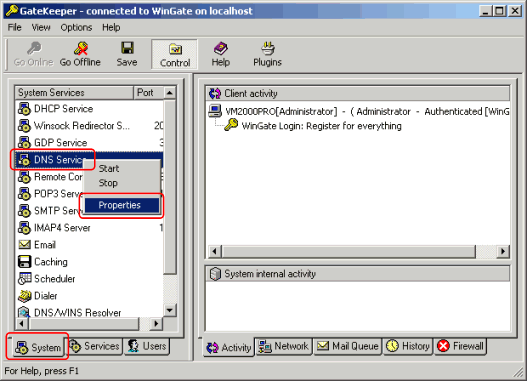
Task: Choose Stop from the context menu
Action: (108, 183)
